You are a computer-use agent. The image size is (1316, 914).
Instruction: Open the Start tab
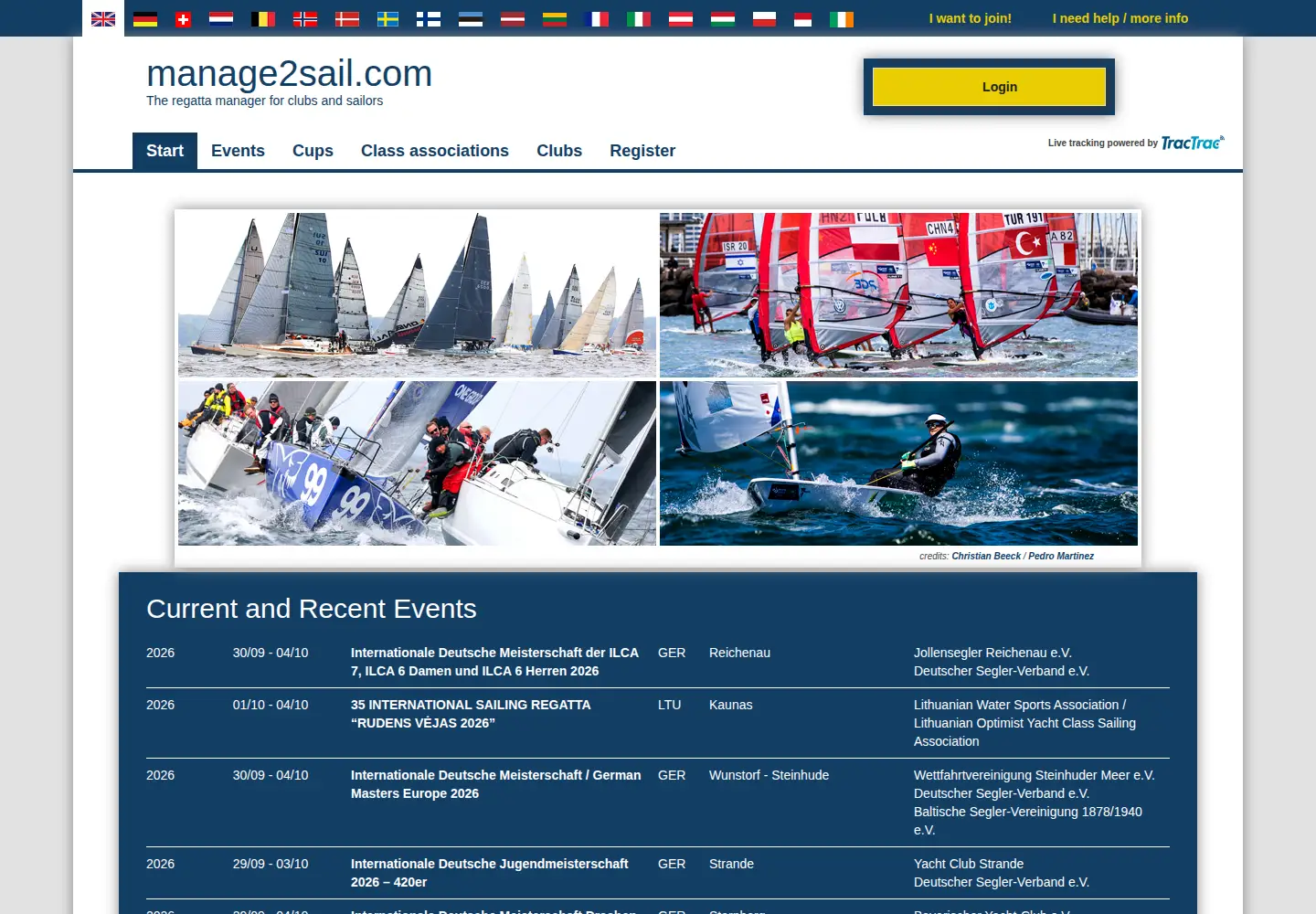tap(164, 151)
